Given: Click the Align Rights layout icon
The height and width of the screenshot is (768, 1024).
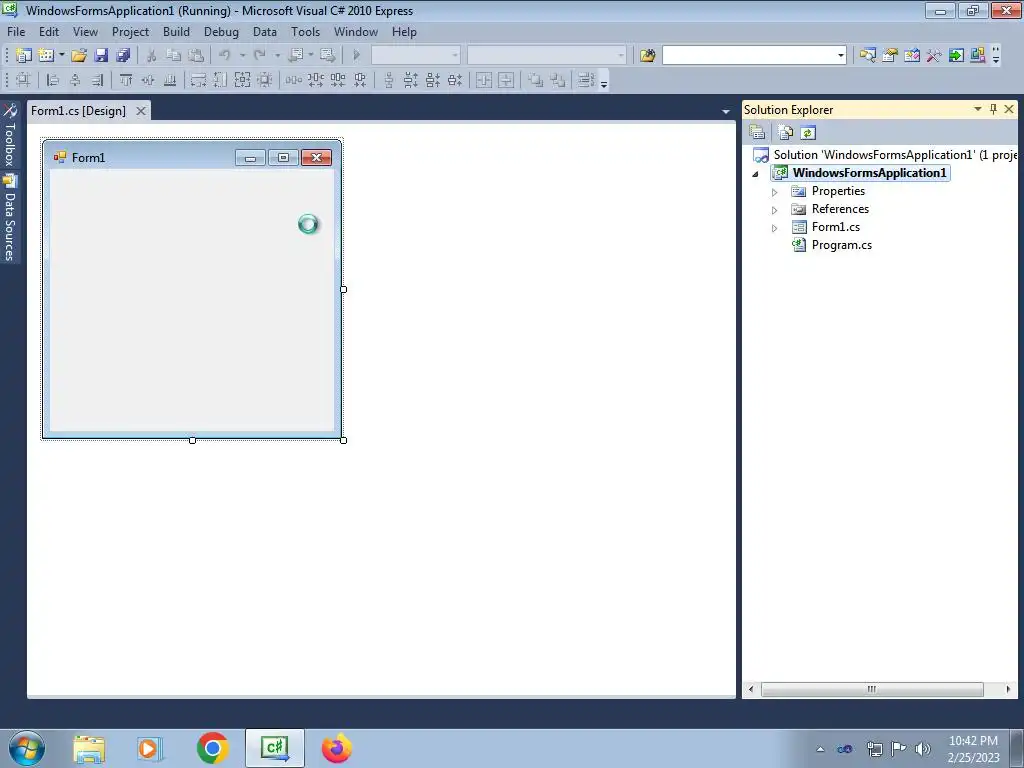Looking at the screenshot, I should (x=97, y=80).
